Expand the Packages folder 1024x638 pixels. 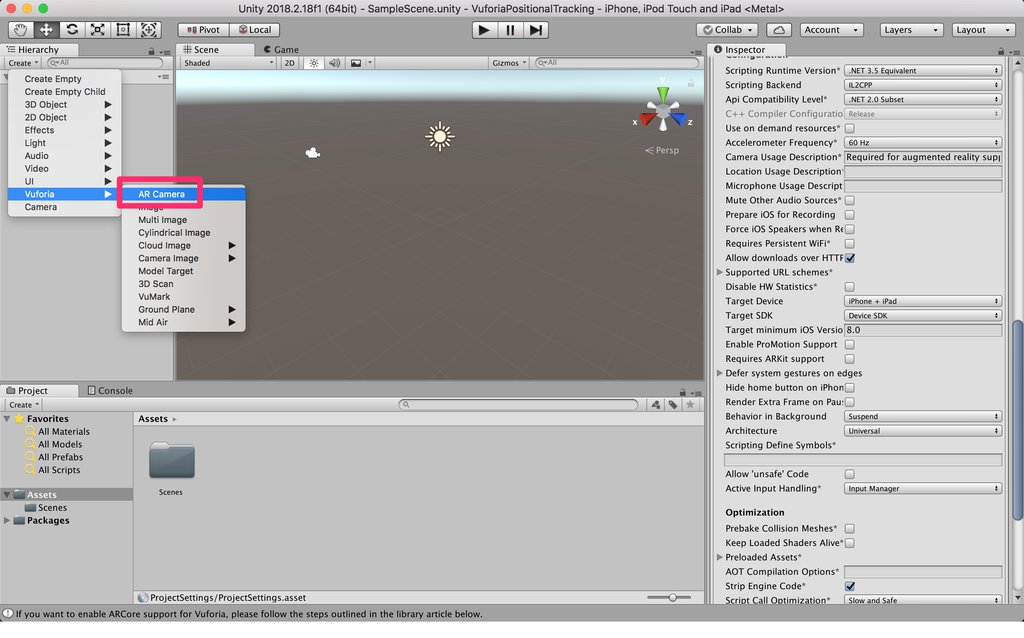[7, 520]
